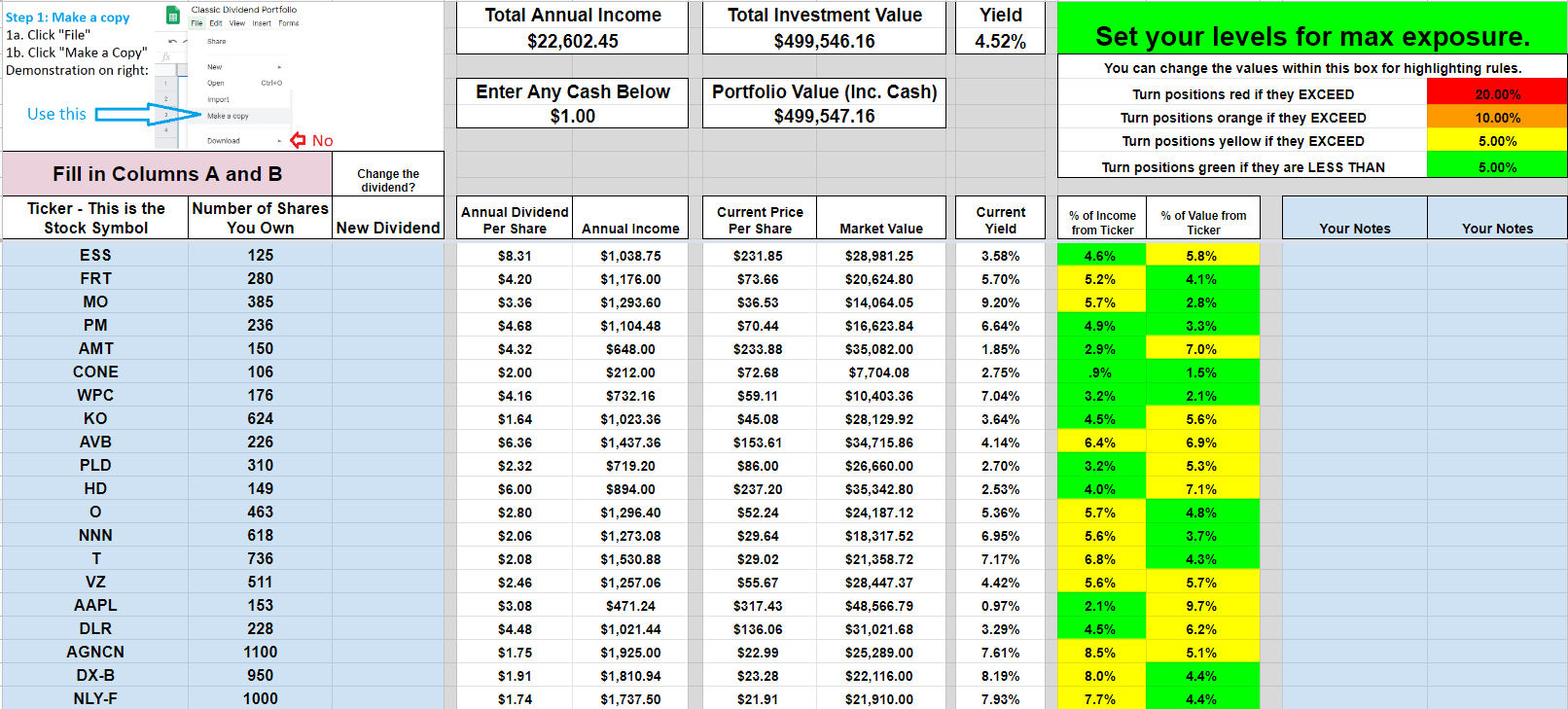Click the AMT ticker cell
1568x709 pixels.
coord(95,348)
